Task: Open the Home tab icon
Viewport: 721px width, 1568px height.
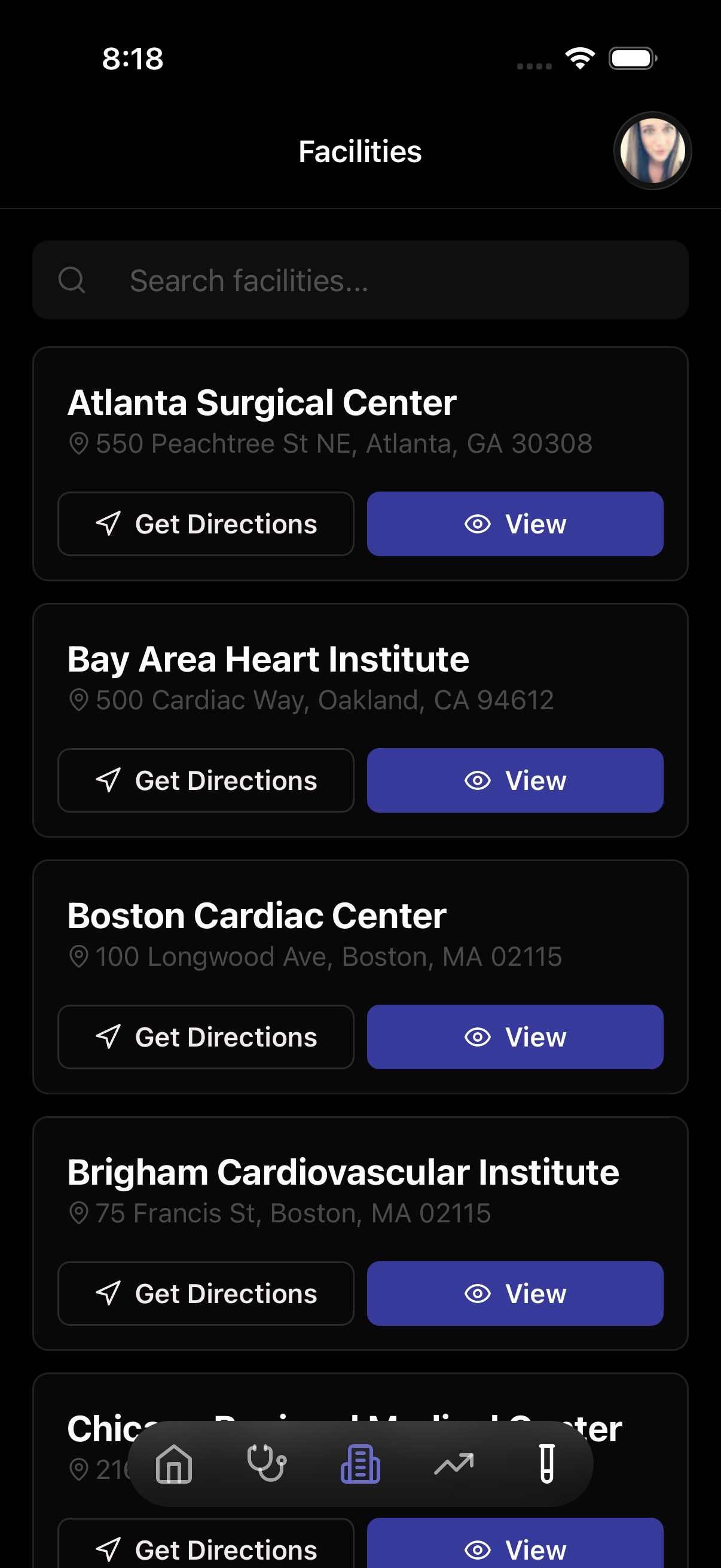Action: [x=174, y=1463]
